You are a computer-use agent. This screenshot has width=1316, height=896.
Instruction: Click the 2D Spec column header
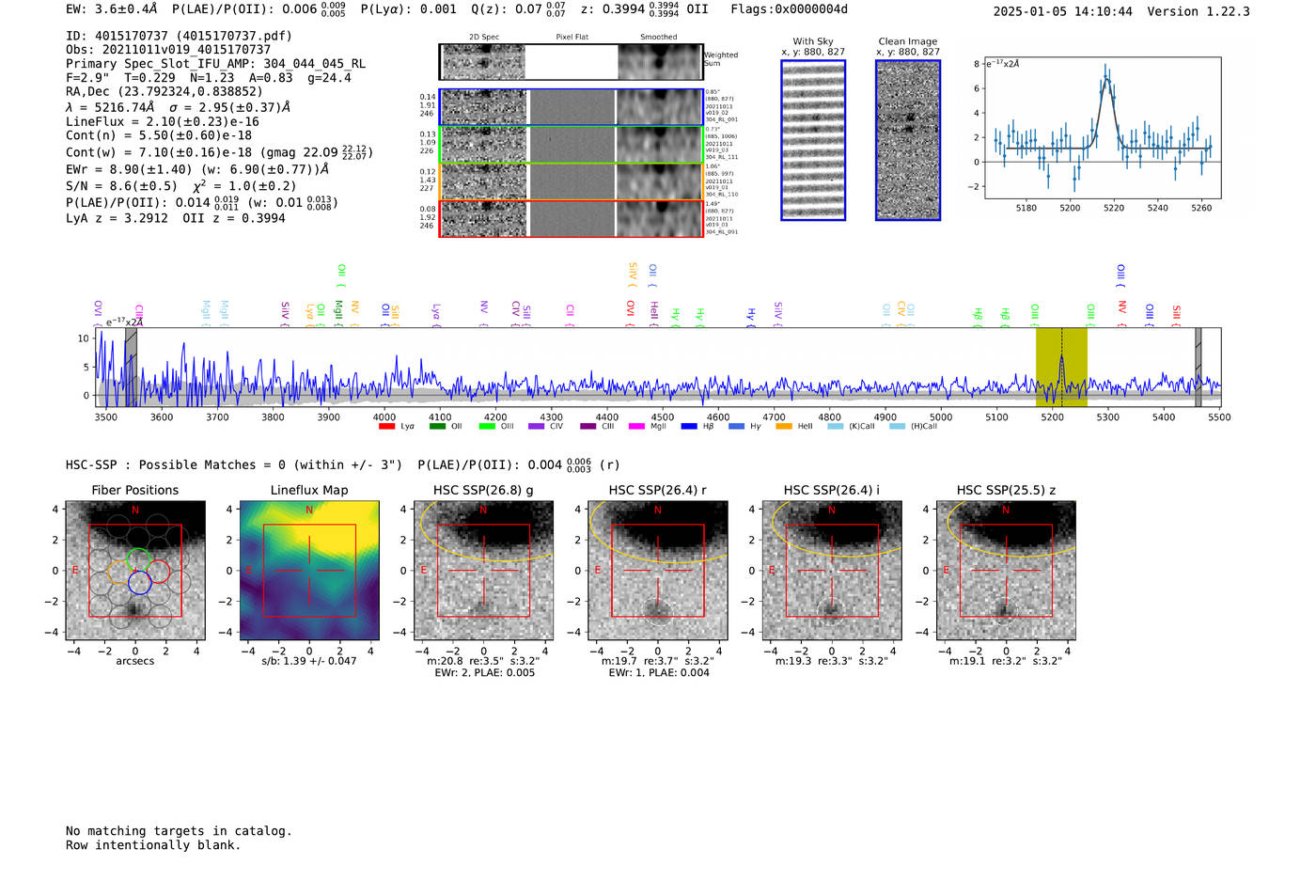[x=484, y=38]
